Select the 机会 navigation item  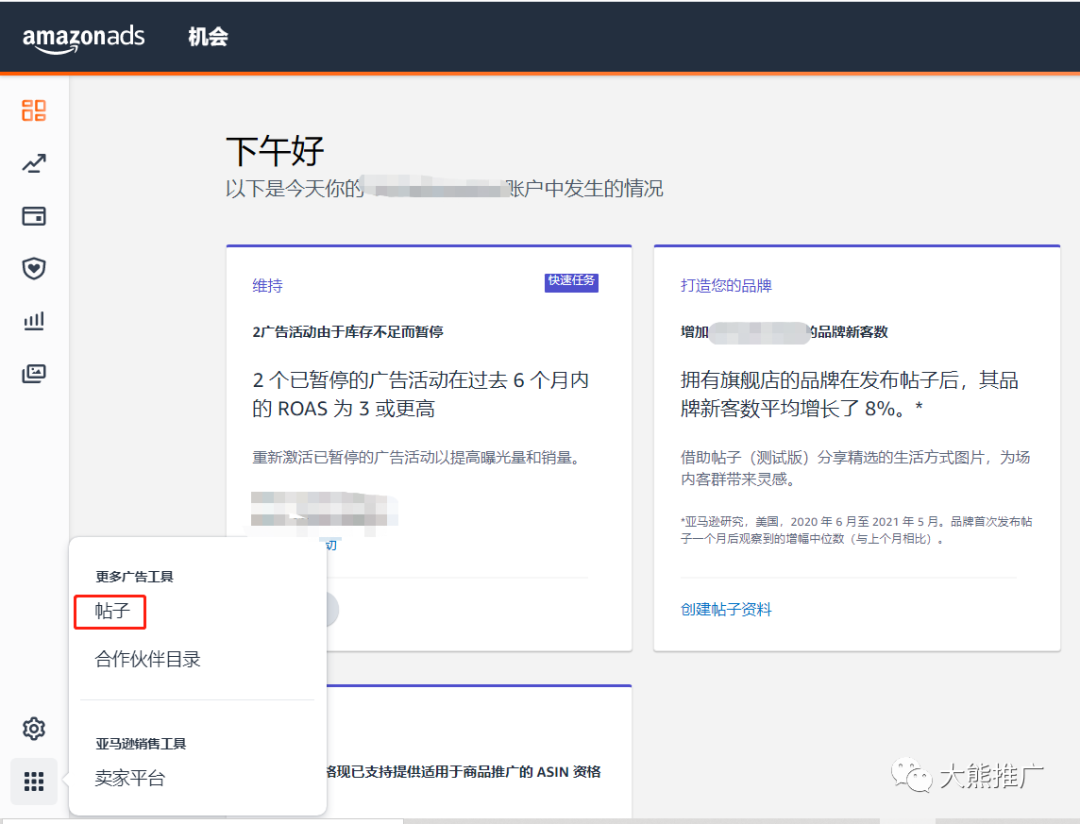click(x=207, y=37)
